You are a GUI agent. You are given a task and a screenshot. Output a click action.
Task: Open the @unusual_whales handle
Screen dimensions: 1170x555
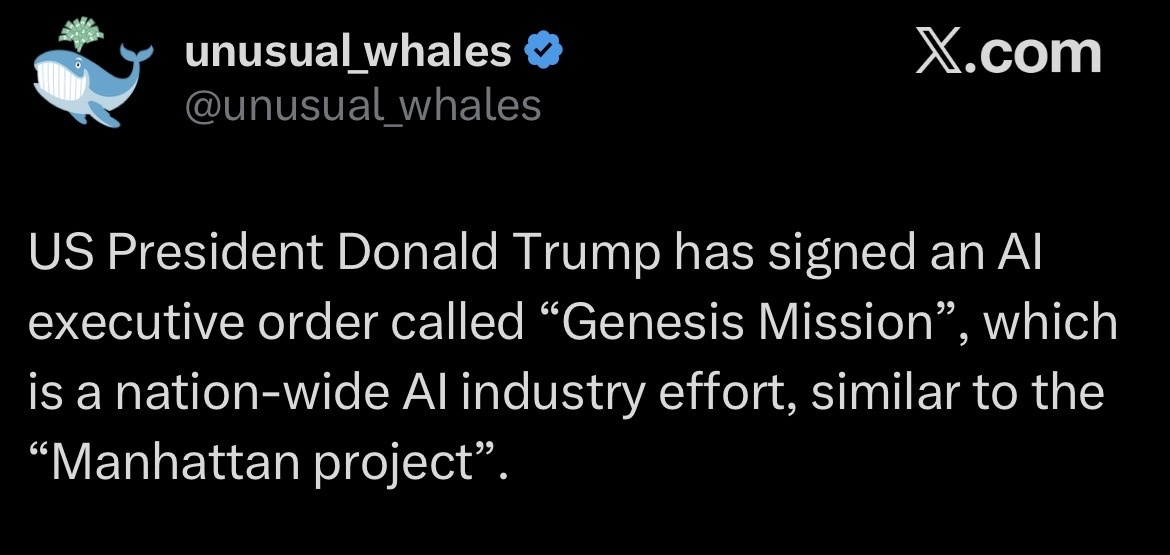pos(363,104)
